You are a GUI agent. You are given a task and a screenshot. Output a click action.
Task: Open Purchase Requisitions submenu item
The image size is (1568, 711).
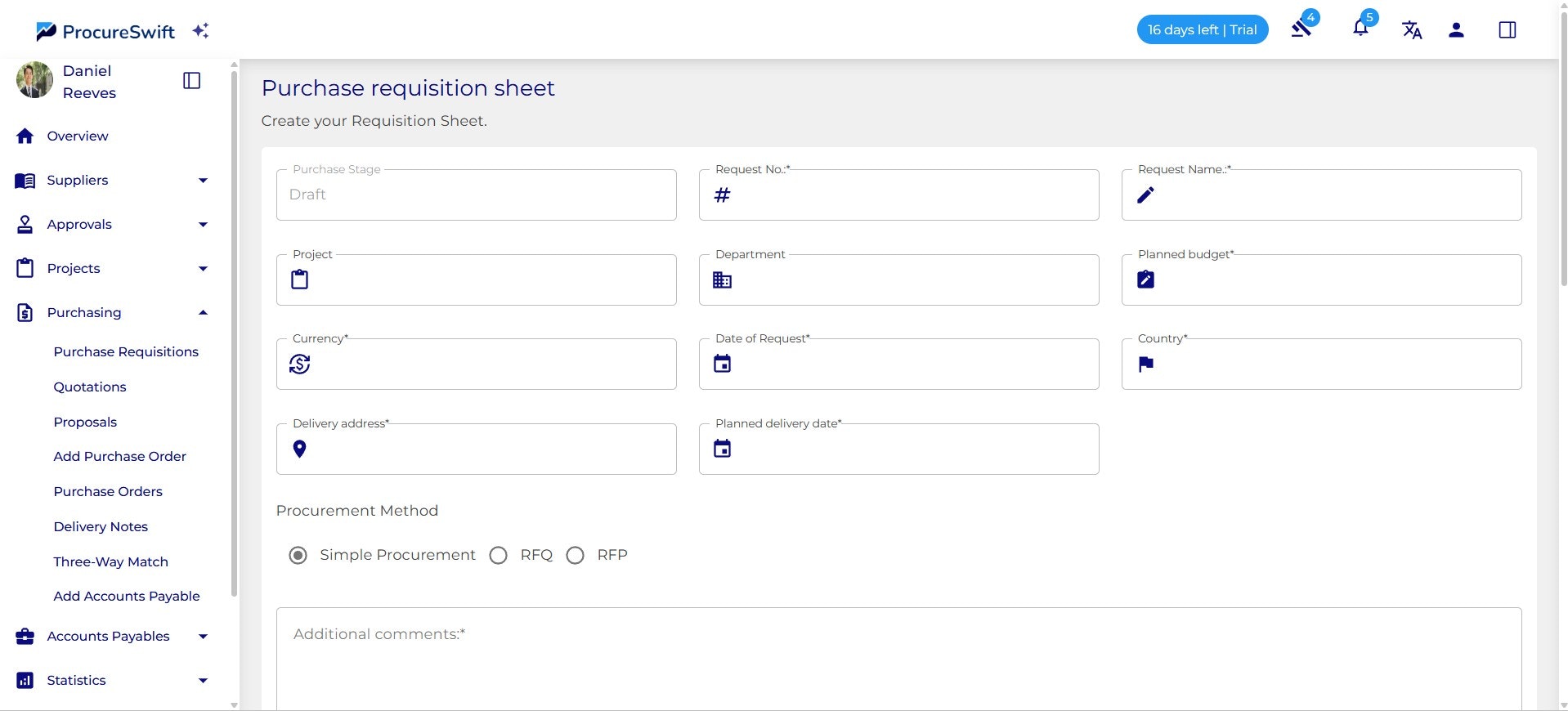(126, 351)
